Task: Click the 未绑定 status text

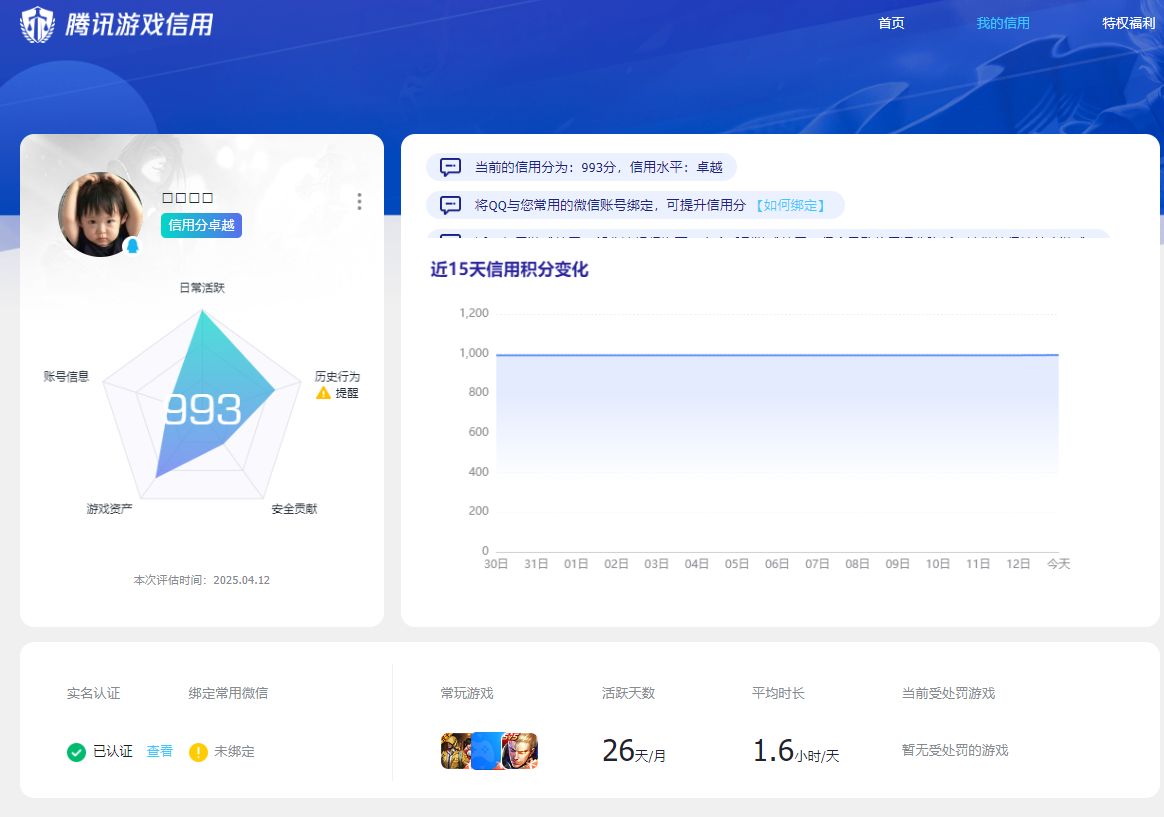Action: [x=235, y=751]
